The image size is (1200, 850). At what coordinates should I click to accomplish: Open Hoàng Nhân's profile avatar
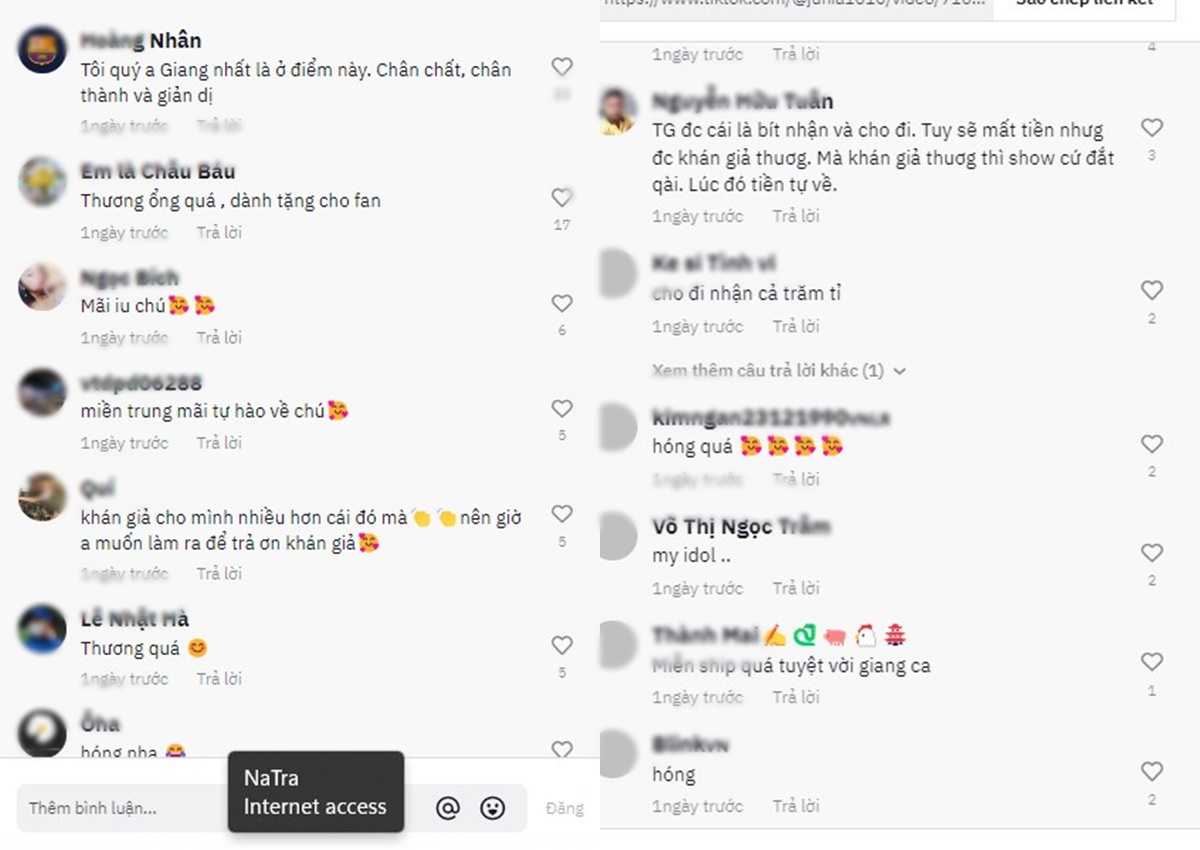tap(42, 49)
